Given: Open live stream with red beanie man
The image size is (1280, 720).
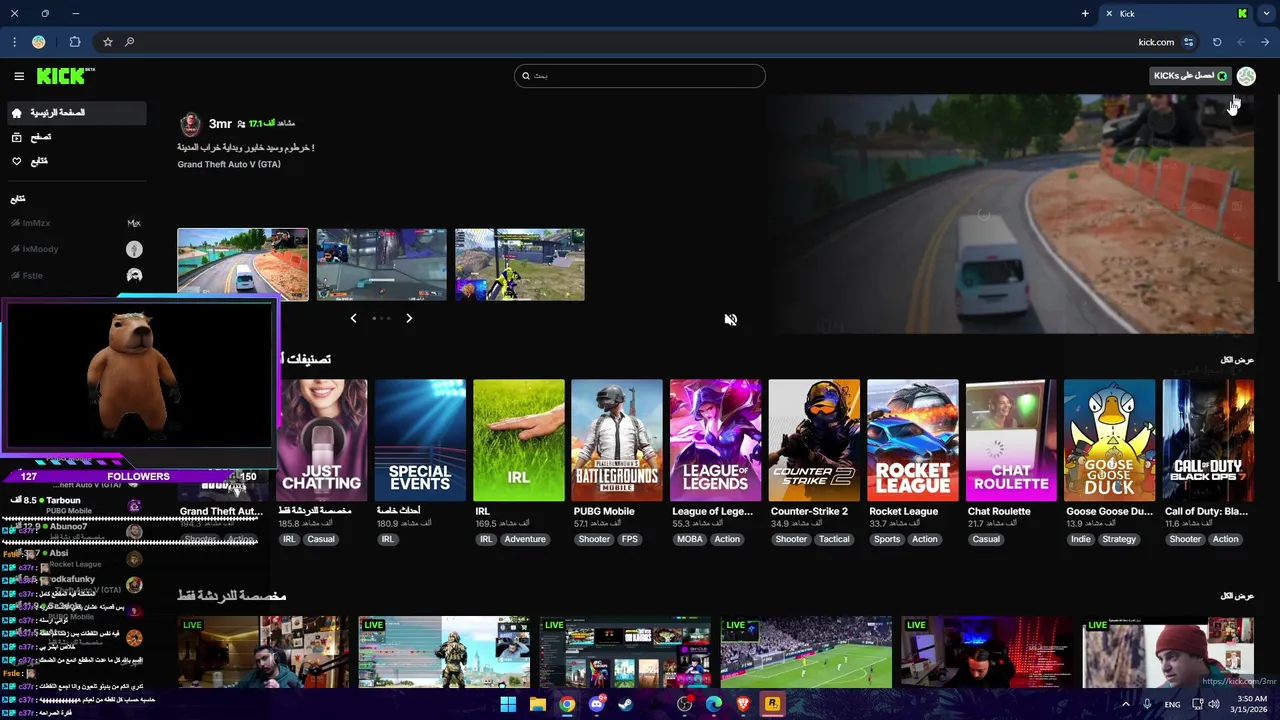Looking at the screenshot, I should pos(1168,652).
